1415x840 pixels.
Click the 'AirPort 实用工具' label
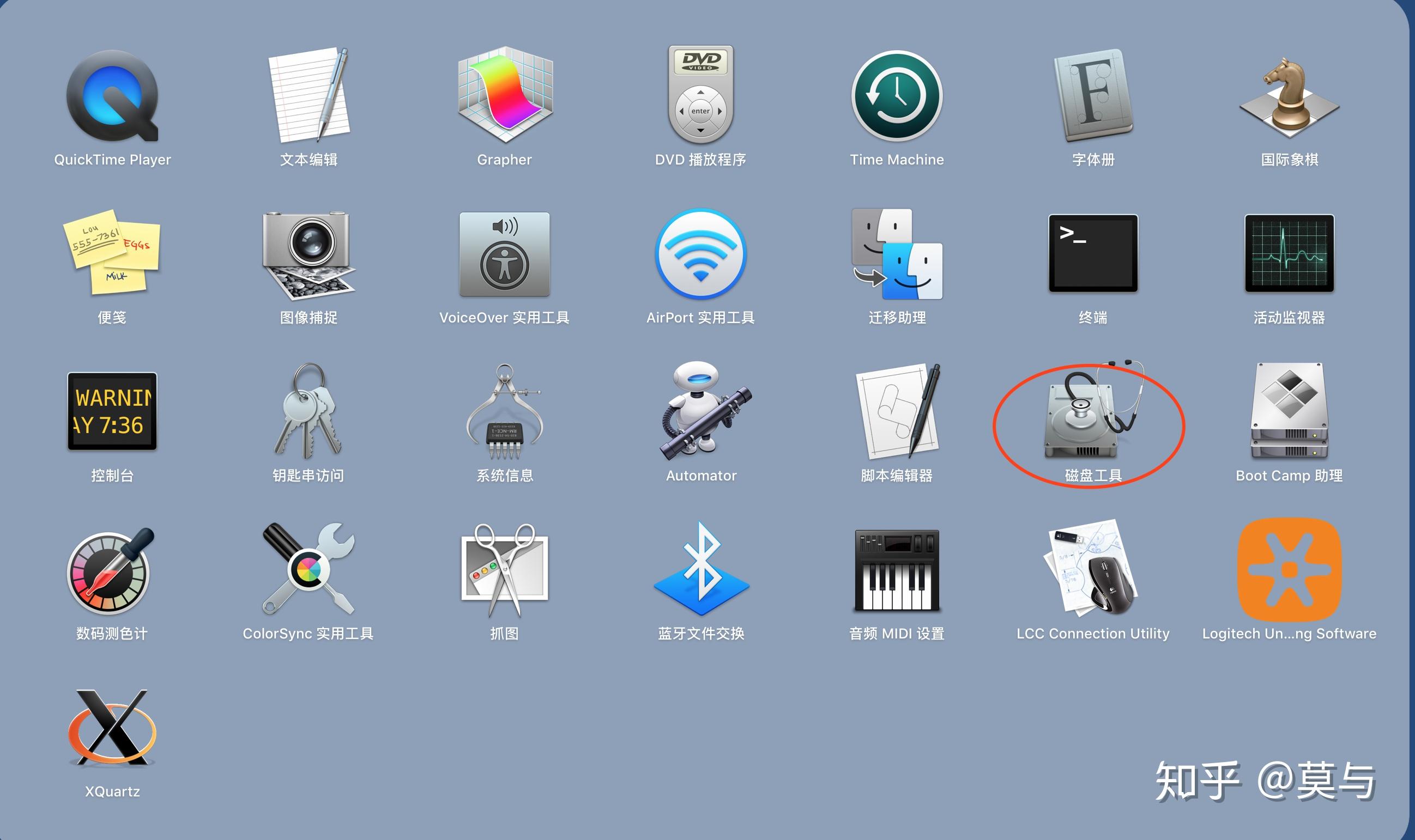point(700,318)
